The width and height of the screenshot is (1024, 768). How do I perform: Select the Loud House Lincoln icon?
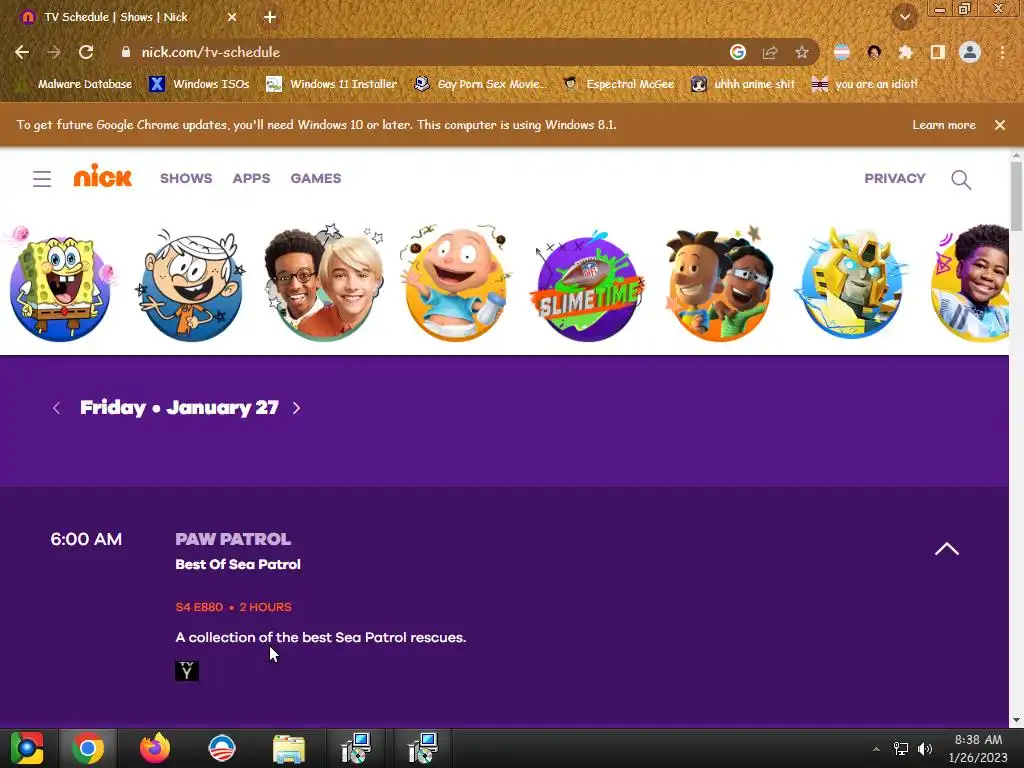[x=191, y=285]
